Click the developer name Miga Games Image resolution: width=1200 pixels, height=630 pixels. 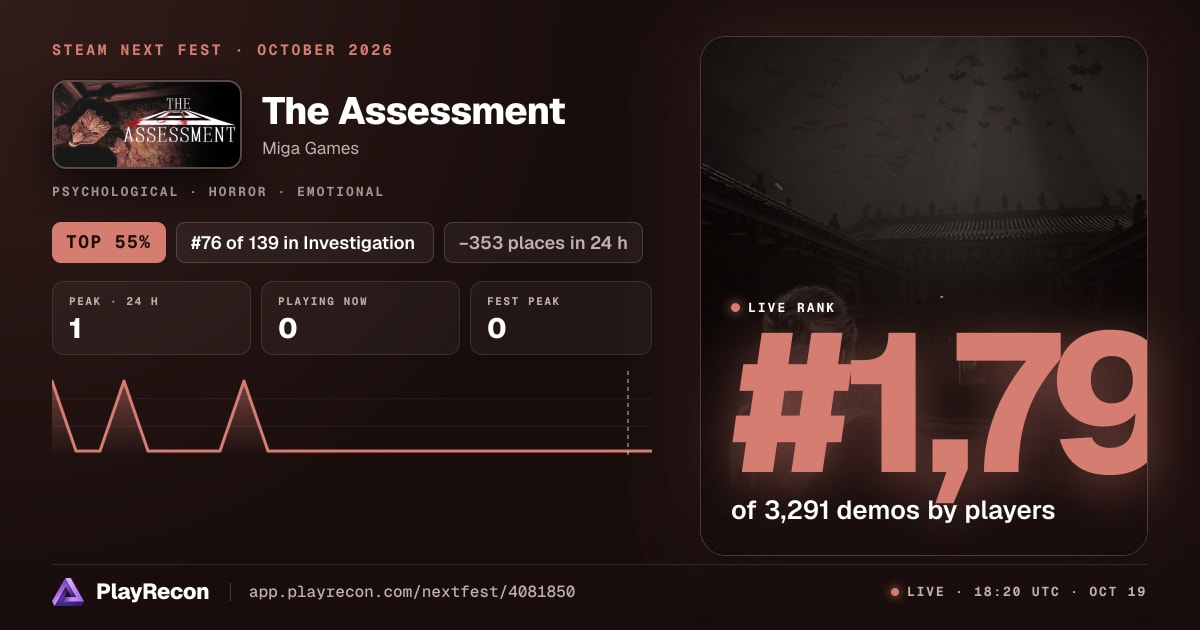click(x=310, y=148)
